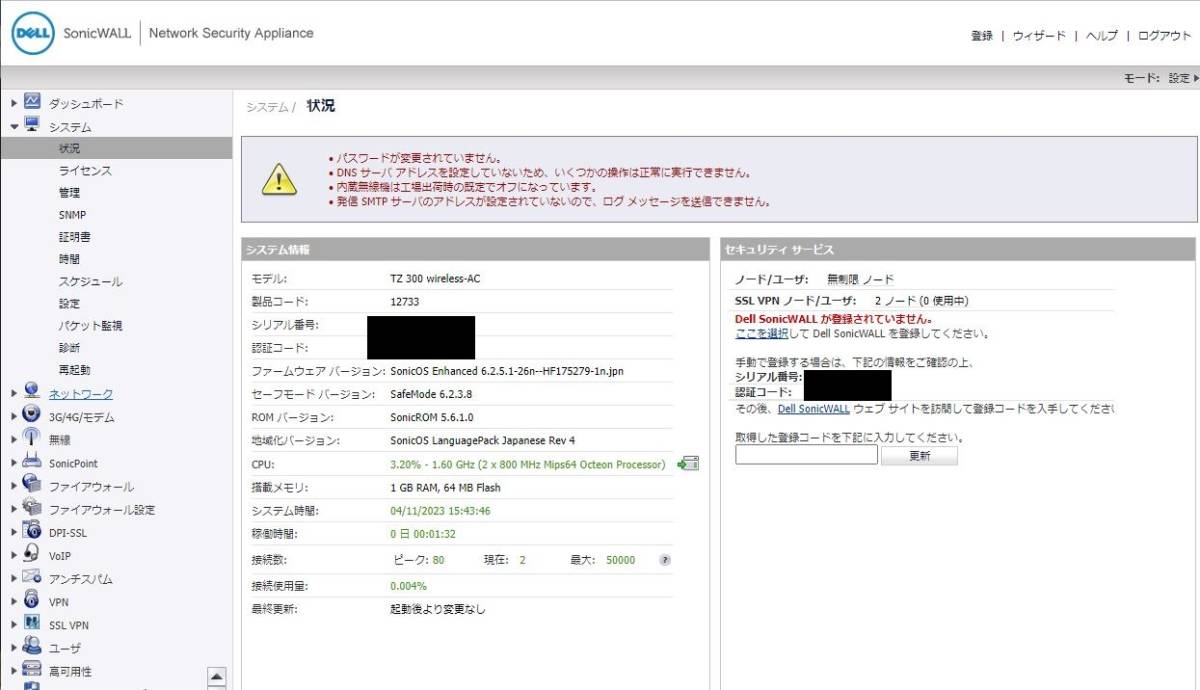
Task: Click the 更新 button
Action: pos(919,455)
